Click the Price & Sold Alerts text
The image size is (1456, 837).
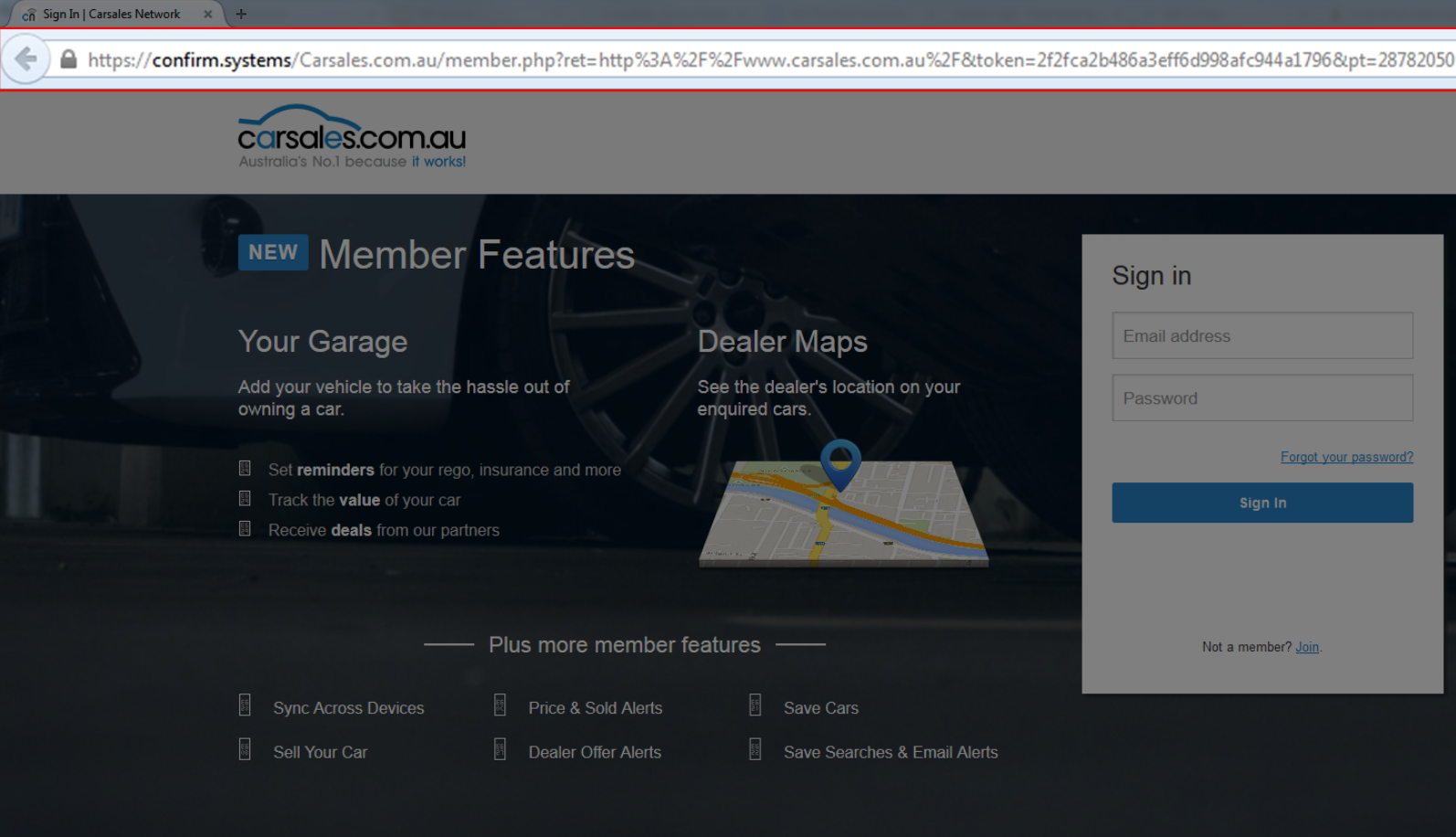596,708
